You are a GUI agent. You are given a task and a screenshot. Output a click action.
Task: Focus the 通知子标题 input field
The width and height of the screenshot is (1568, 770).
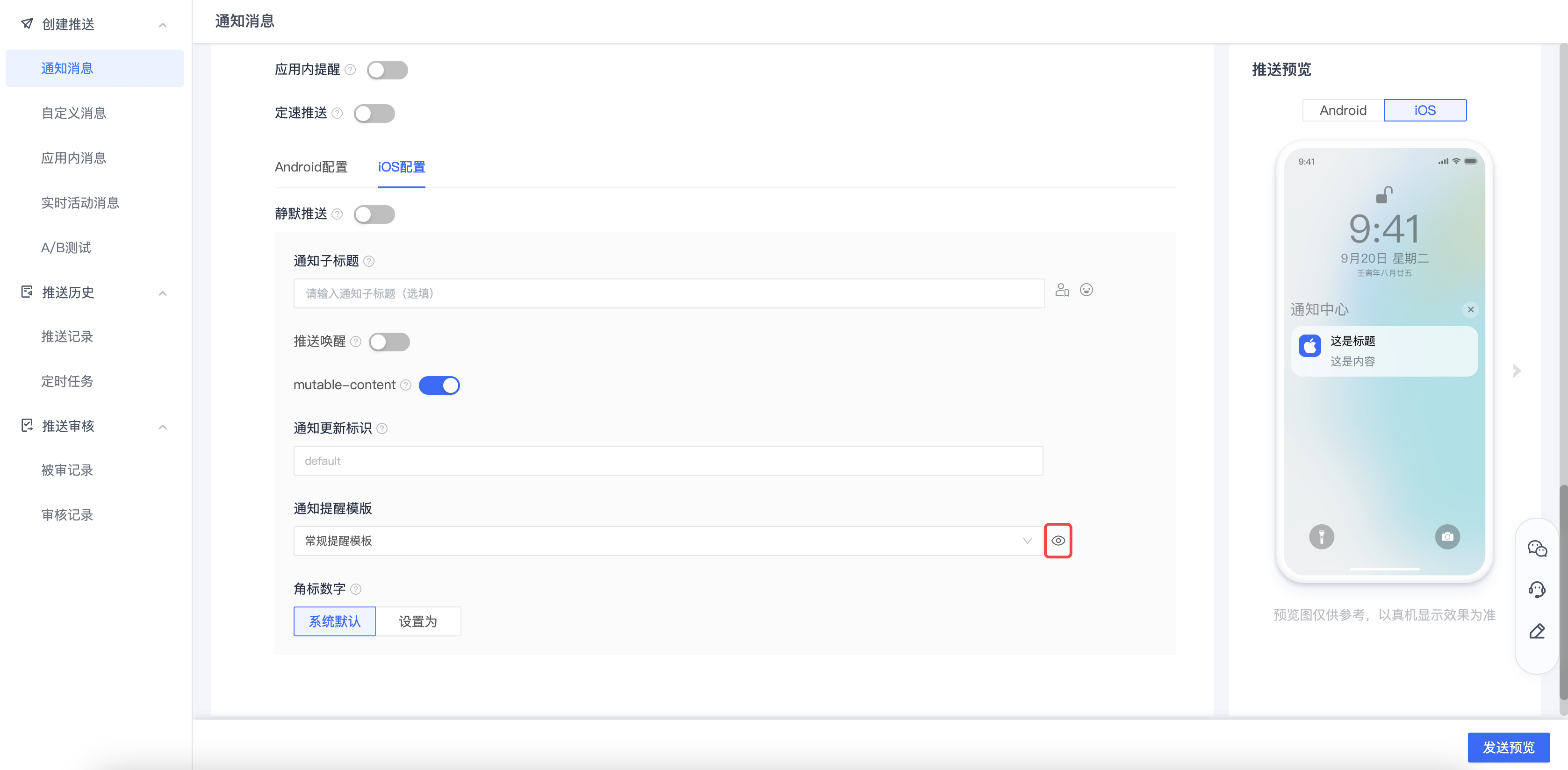669,293
